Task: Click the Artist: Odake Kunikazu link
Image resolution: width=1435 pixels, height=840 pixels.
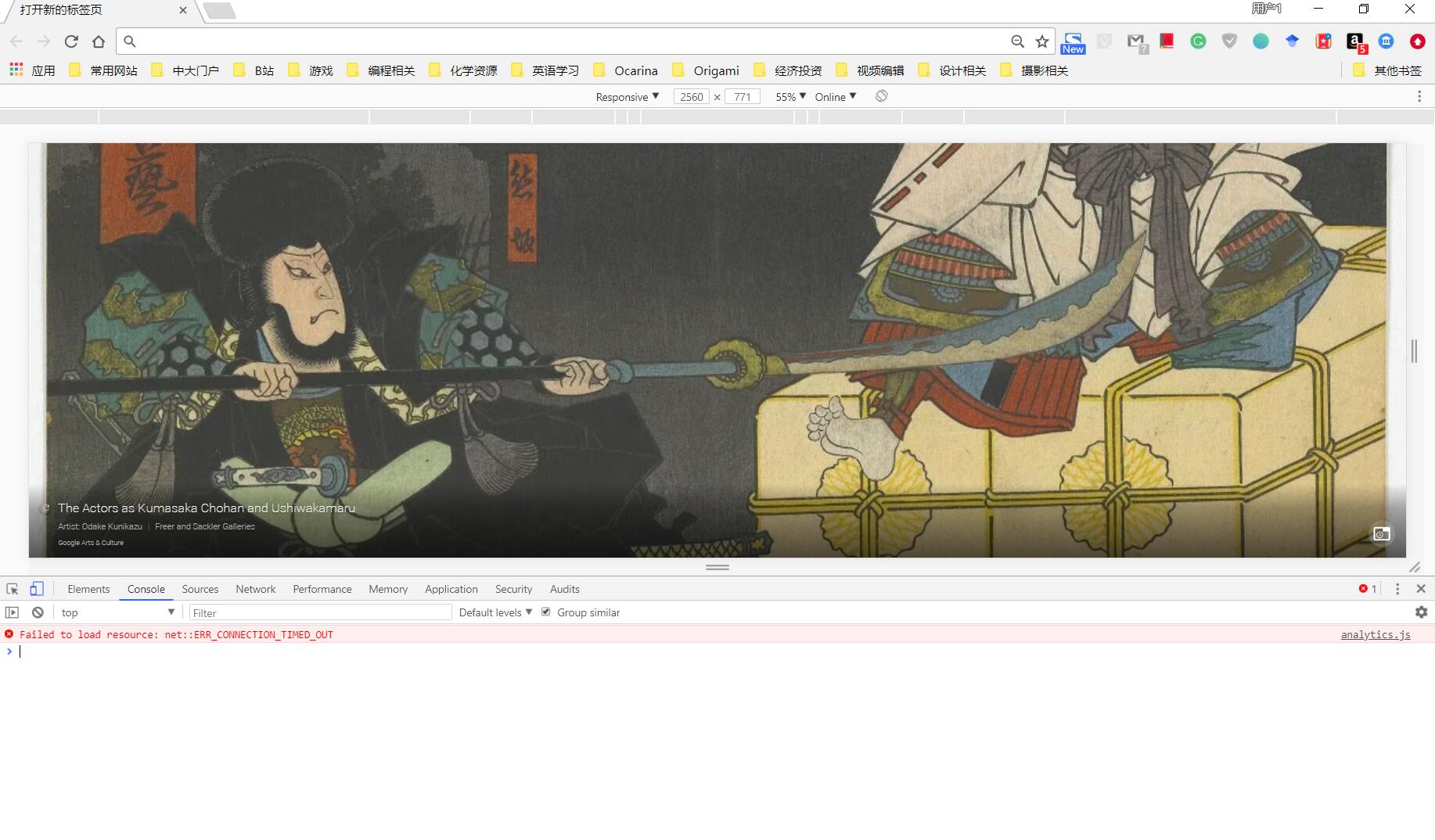Action: click(x=100, y=526)
